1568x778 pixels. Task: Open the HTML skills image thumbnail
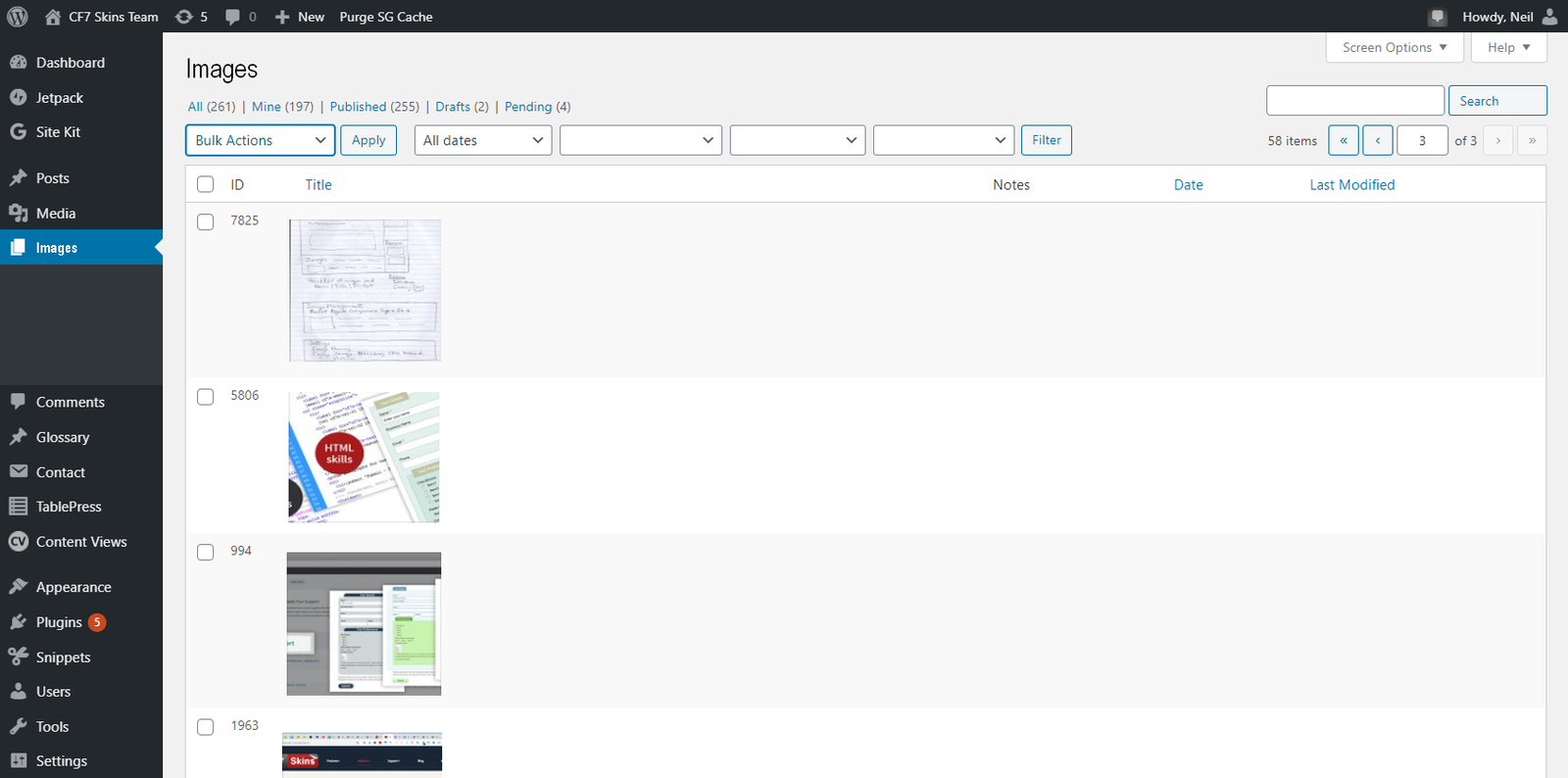click(364, 458)
